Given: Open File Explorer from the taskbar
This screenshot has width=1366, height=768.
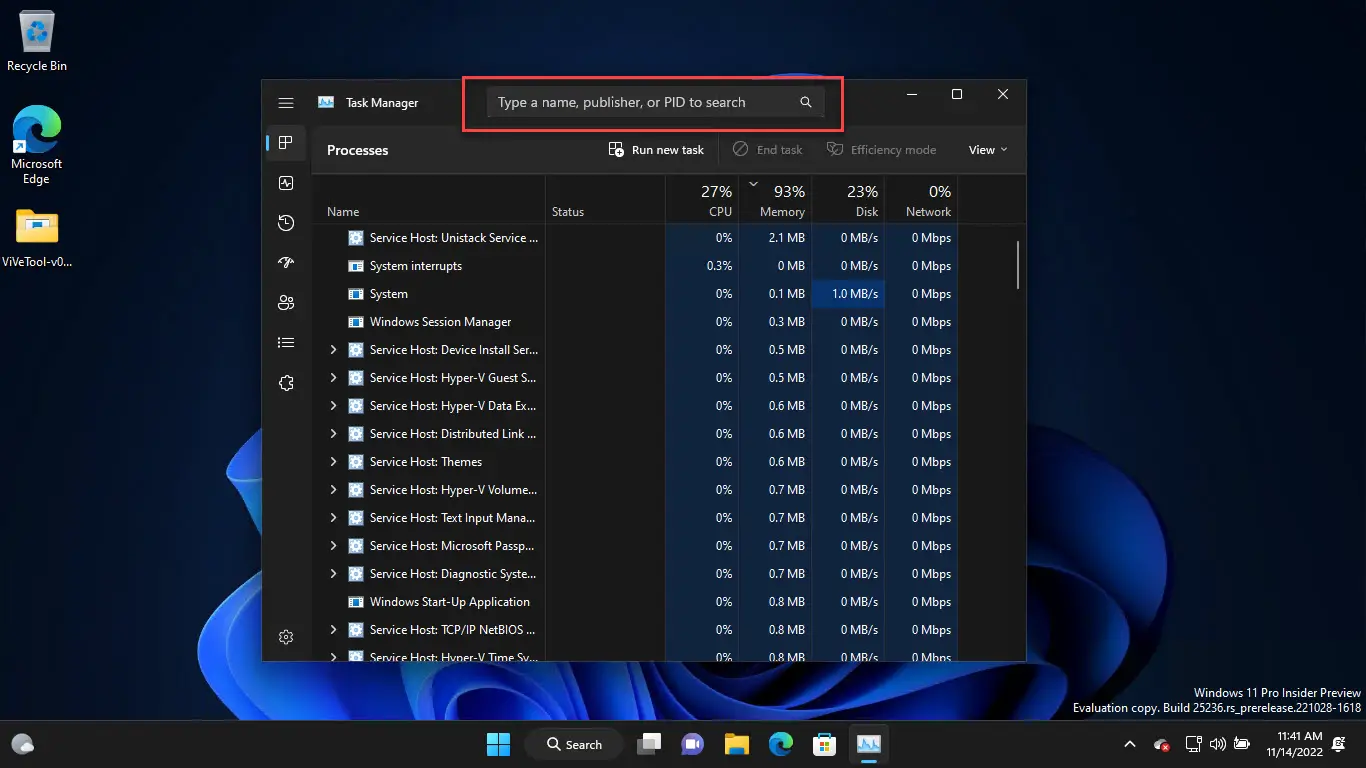Looking at the screenshot, I should coord(737,744).
